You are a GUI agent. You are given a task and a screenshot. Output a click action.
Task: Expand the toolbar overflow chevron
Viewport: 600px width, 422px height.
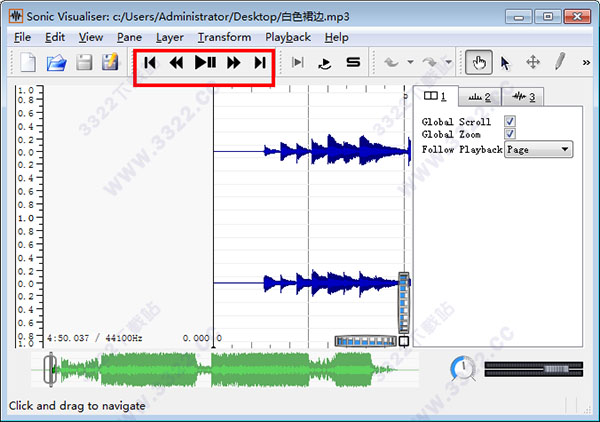click(586, 62)
